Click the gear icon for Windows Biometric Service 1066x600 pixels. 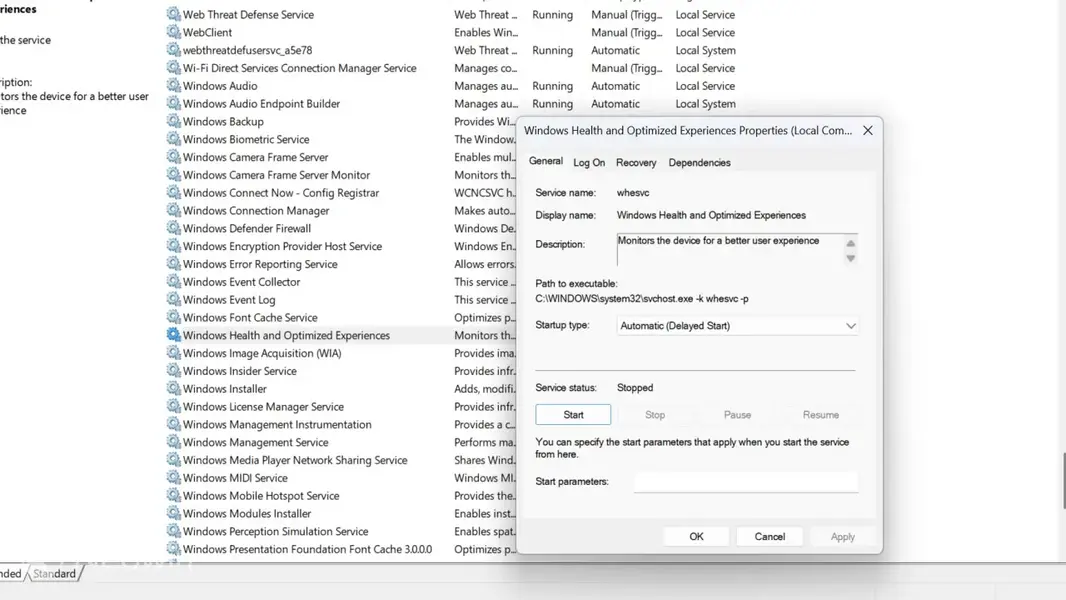click(173, 139)
